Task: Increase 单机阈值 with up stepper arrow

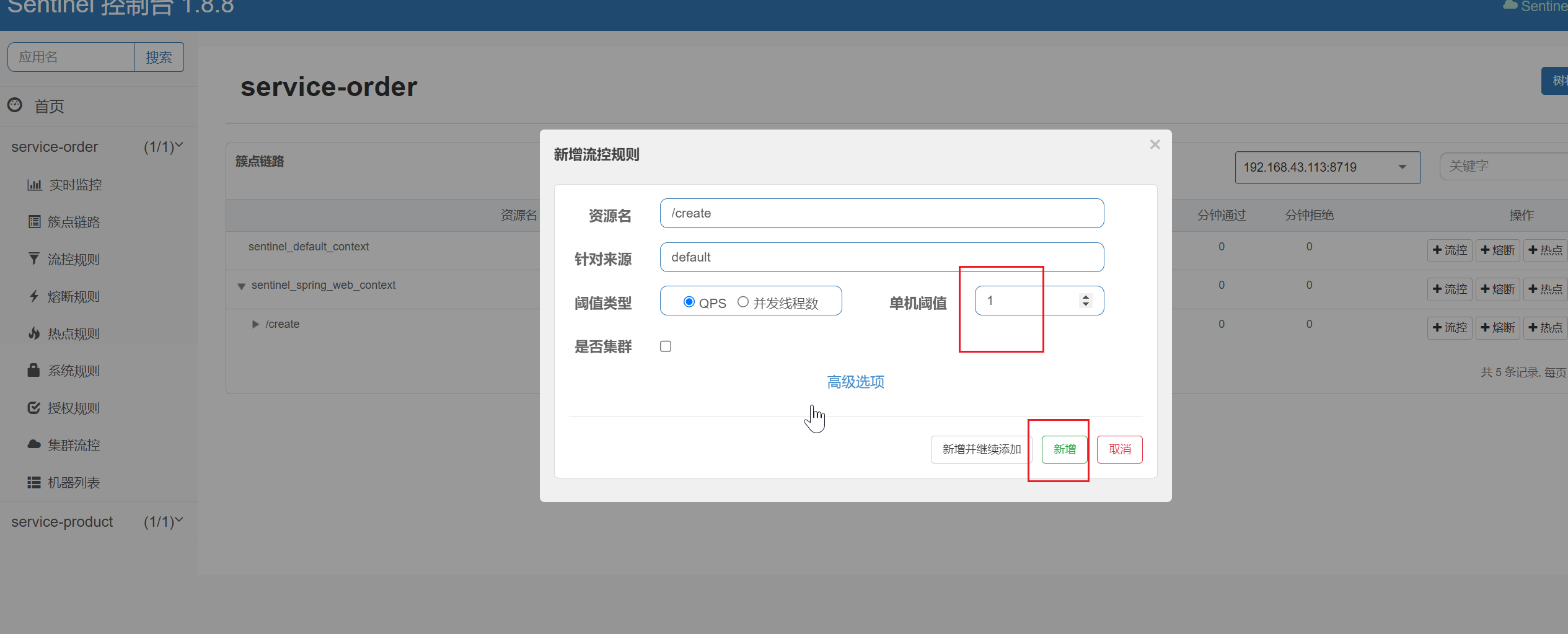Action: 1085,297
